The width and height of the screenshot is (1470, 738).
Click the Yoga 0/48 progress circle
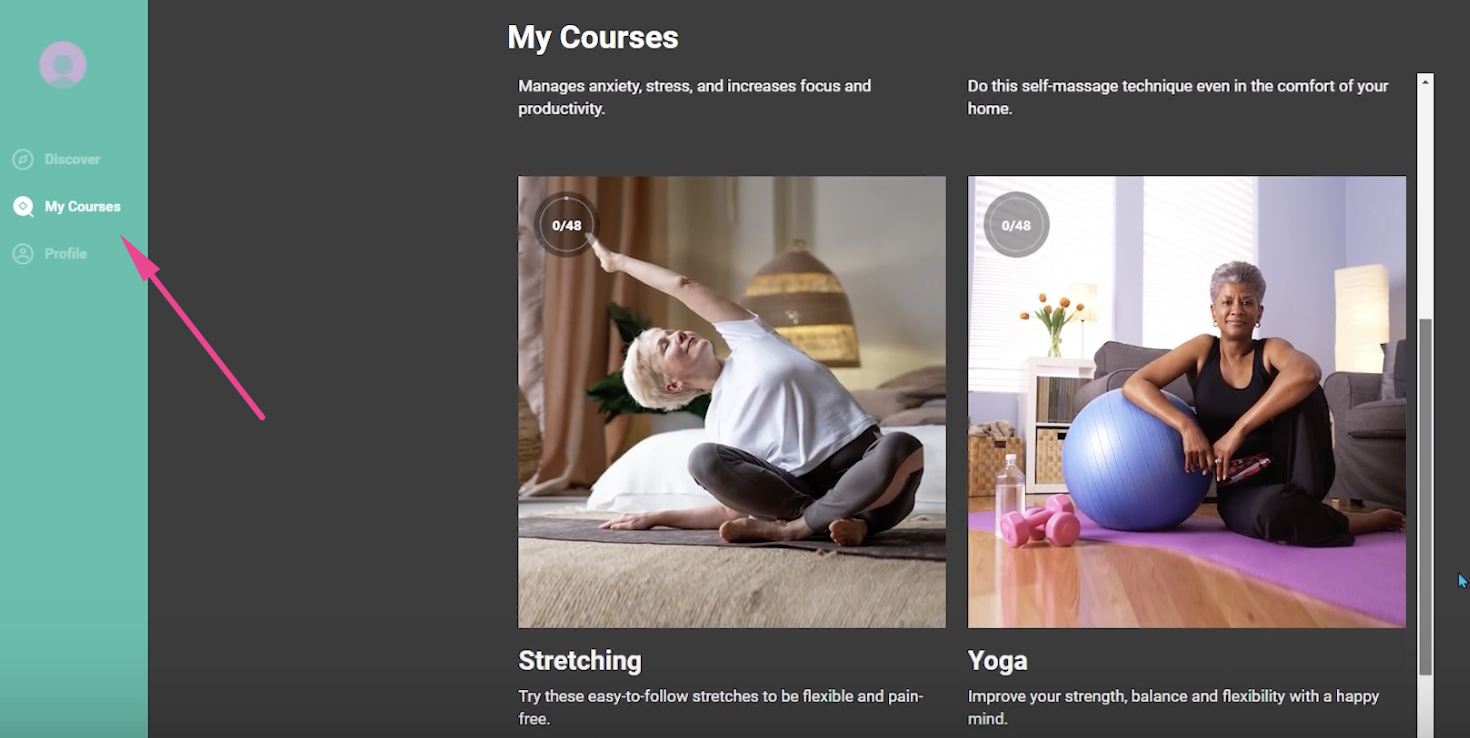click(1016, 225)
